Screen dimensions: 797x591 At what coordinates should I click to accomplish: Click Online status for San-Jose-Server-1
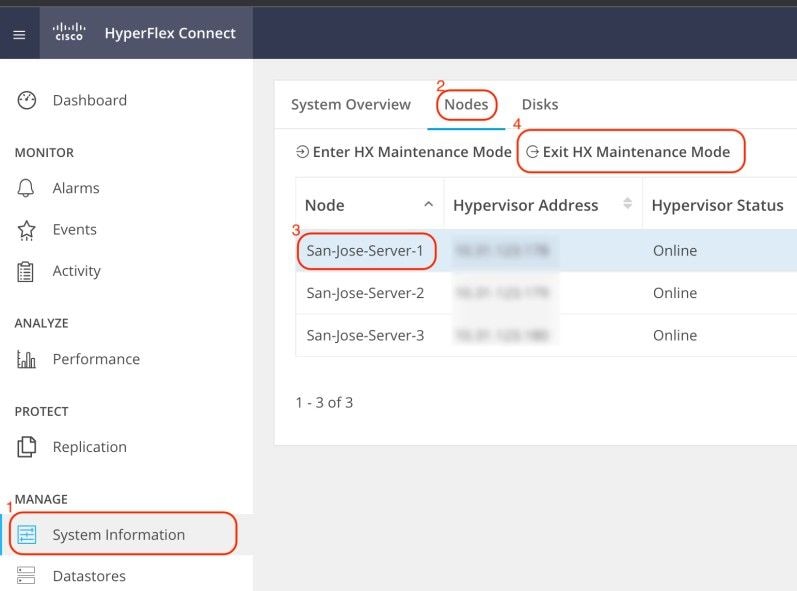click(675, 251)
